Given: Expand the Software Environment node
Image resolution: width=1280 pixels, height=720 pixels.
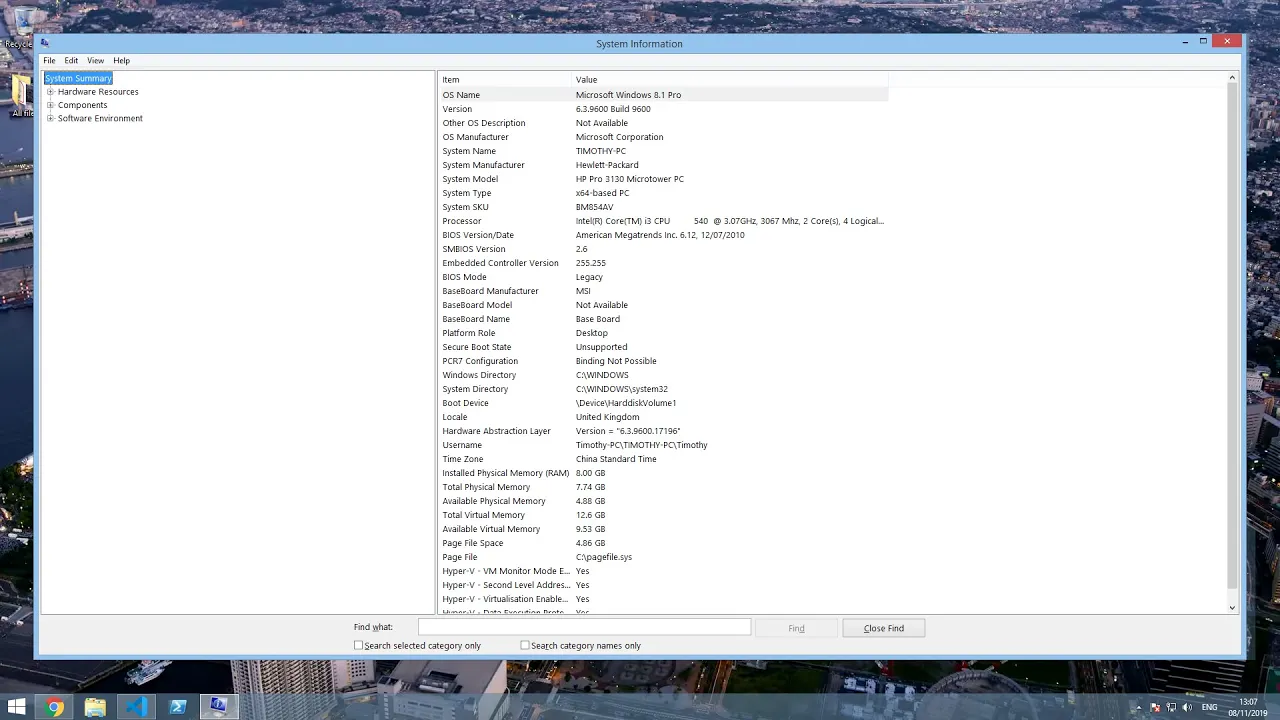Looking at the screenshot, I should [50, 118].
